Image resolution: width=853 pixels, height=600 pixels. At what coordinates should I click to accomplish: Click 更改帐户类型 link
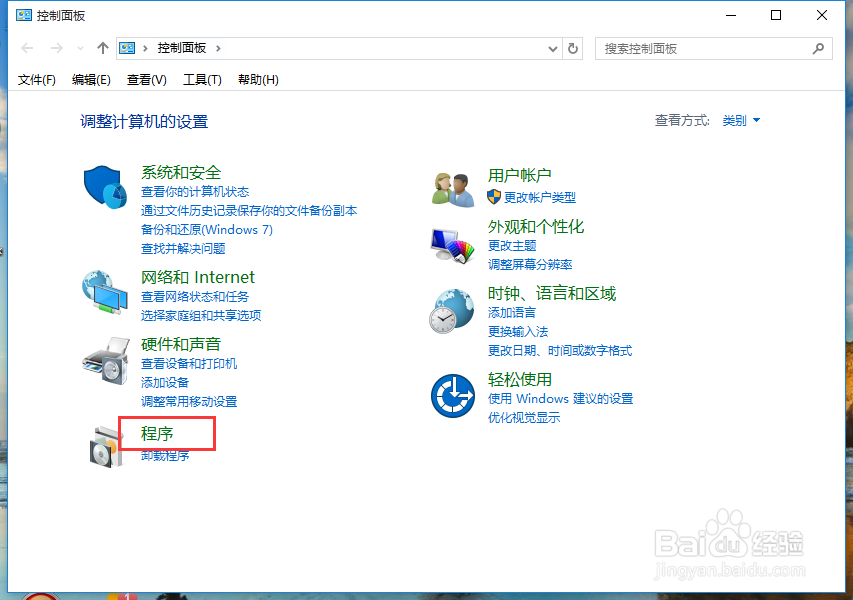coord(540,197)
